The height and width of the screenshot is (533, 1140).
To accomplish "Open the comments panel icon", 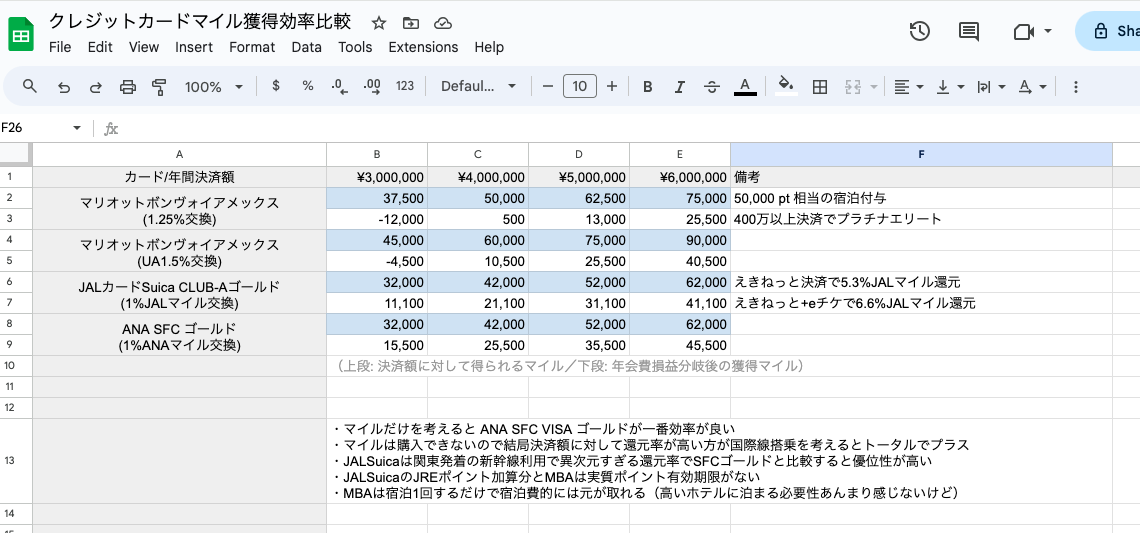I will click(x=968, y=31).
